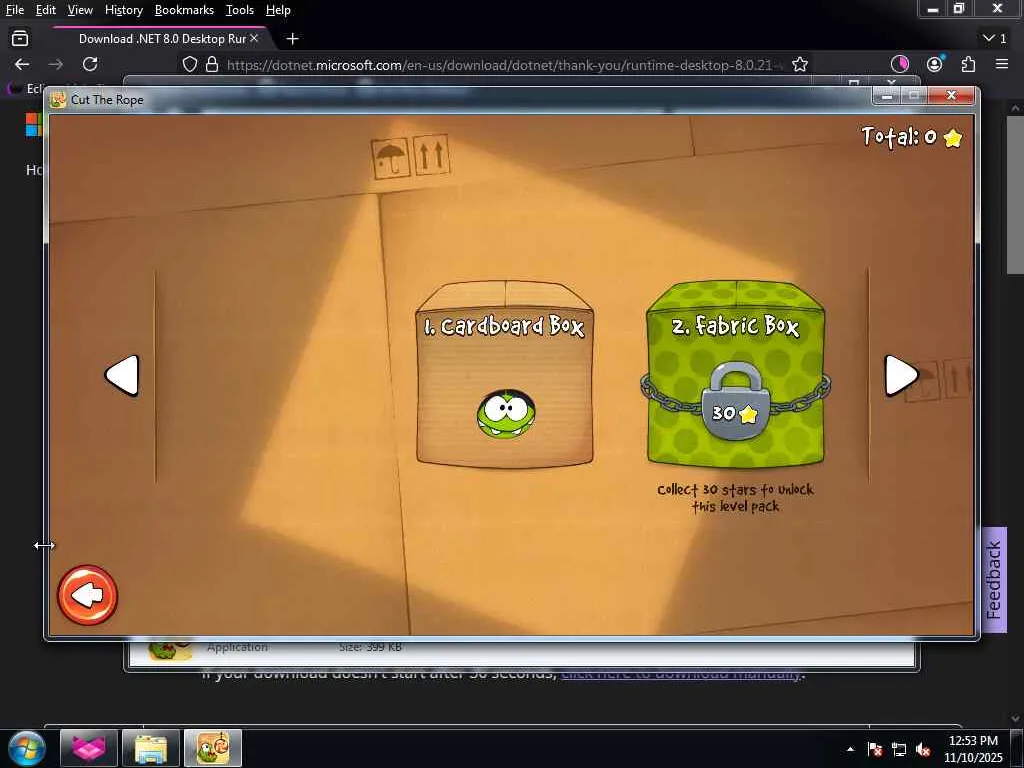Open Firefox View tab overview icon
1024x768 pixels.
tap(20, 39)
